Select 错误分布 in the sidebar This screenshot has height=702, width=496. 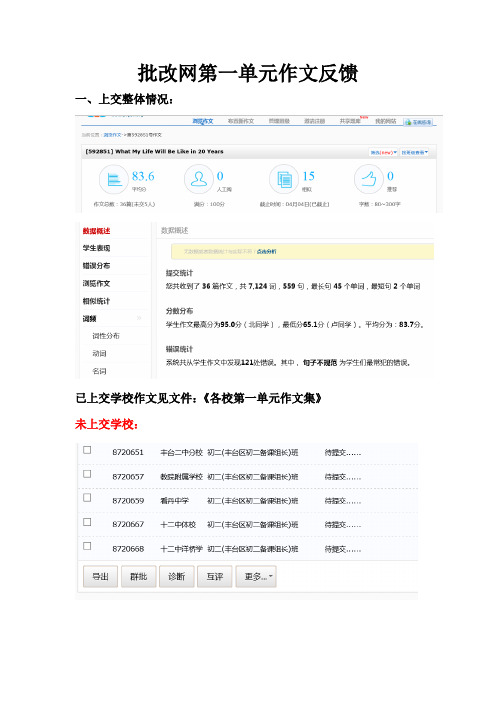(96, 265)
